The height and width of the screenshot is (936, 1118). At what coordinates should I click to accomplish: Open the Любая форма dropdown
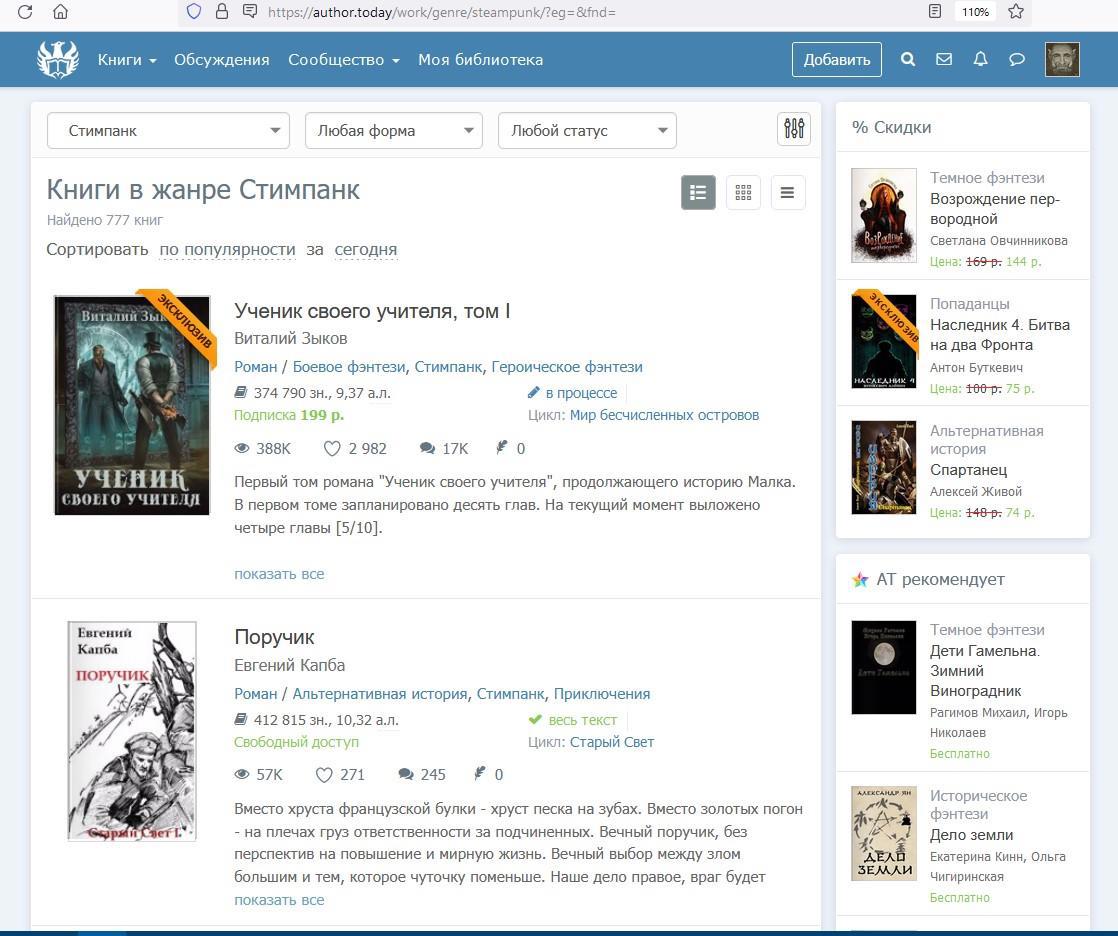(394, 130)
